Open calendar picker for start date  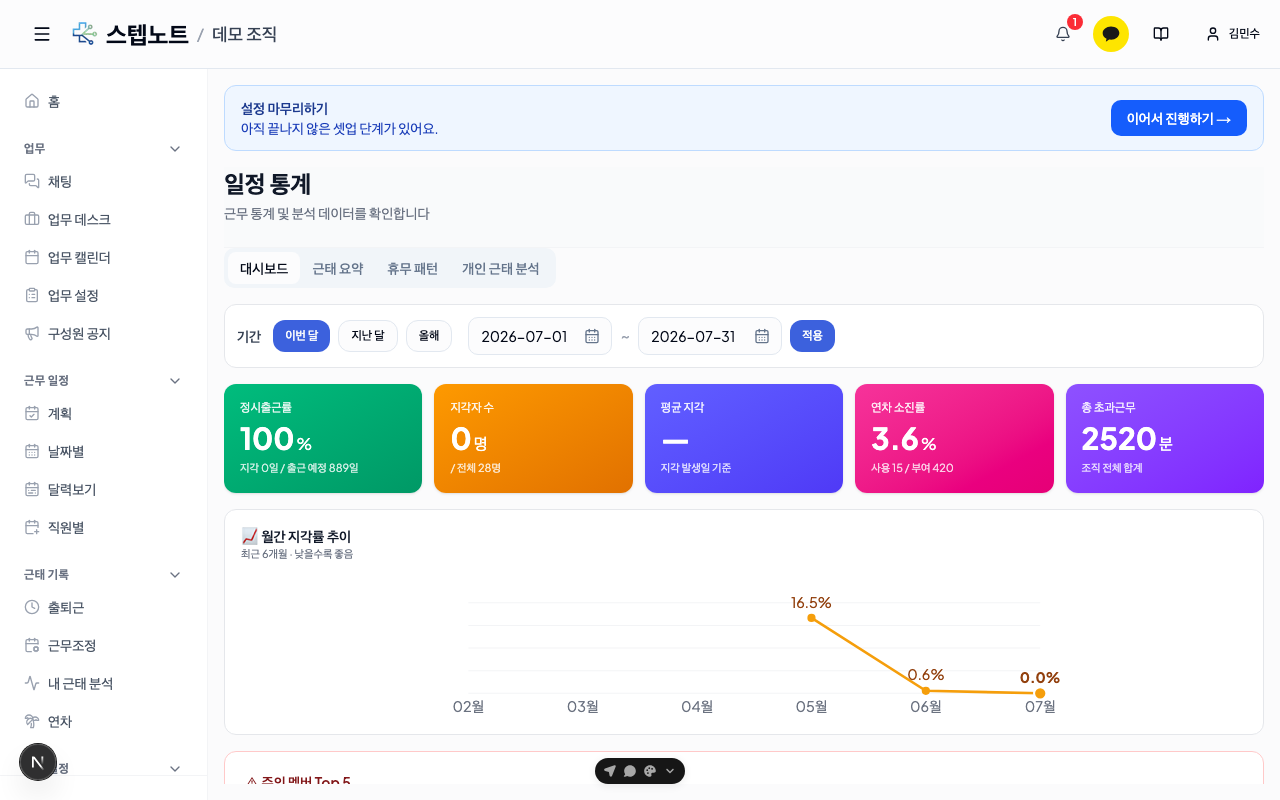click(592, 336)
